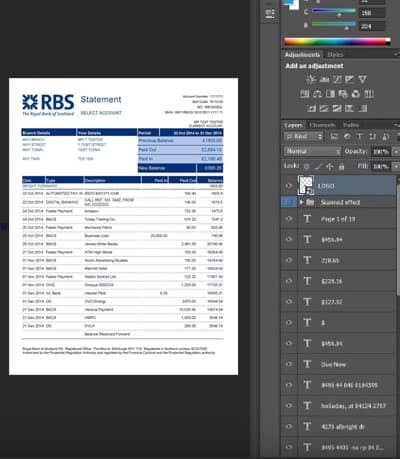The width and height of the screenshot is (400, 459).
Task: Click the T icon of Due Now layer
Action: 307,364
